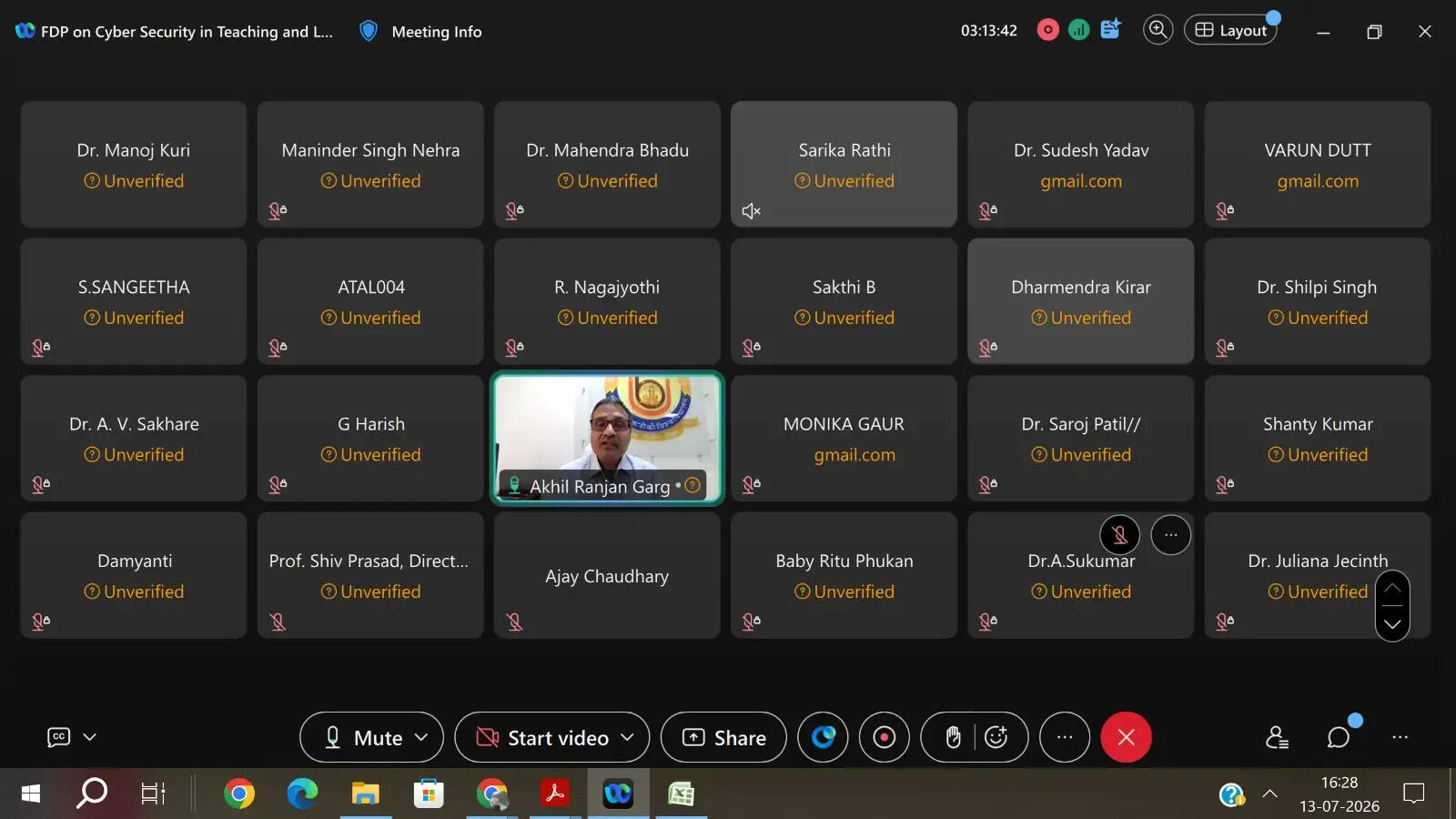This screenshot has width=1456, height=819.
Task: Mute Dr.A.Sukumar with the mic button
Action: tap(1120, 535)
